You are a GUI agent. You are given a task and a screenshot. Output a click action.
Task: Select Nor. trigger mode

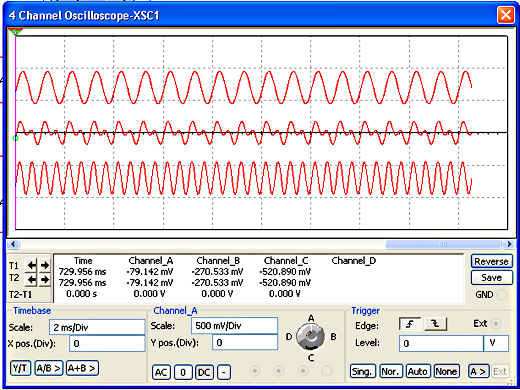click(x=391, y=371)
